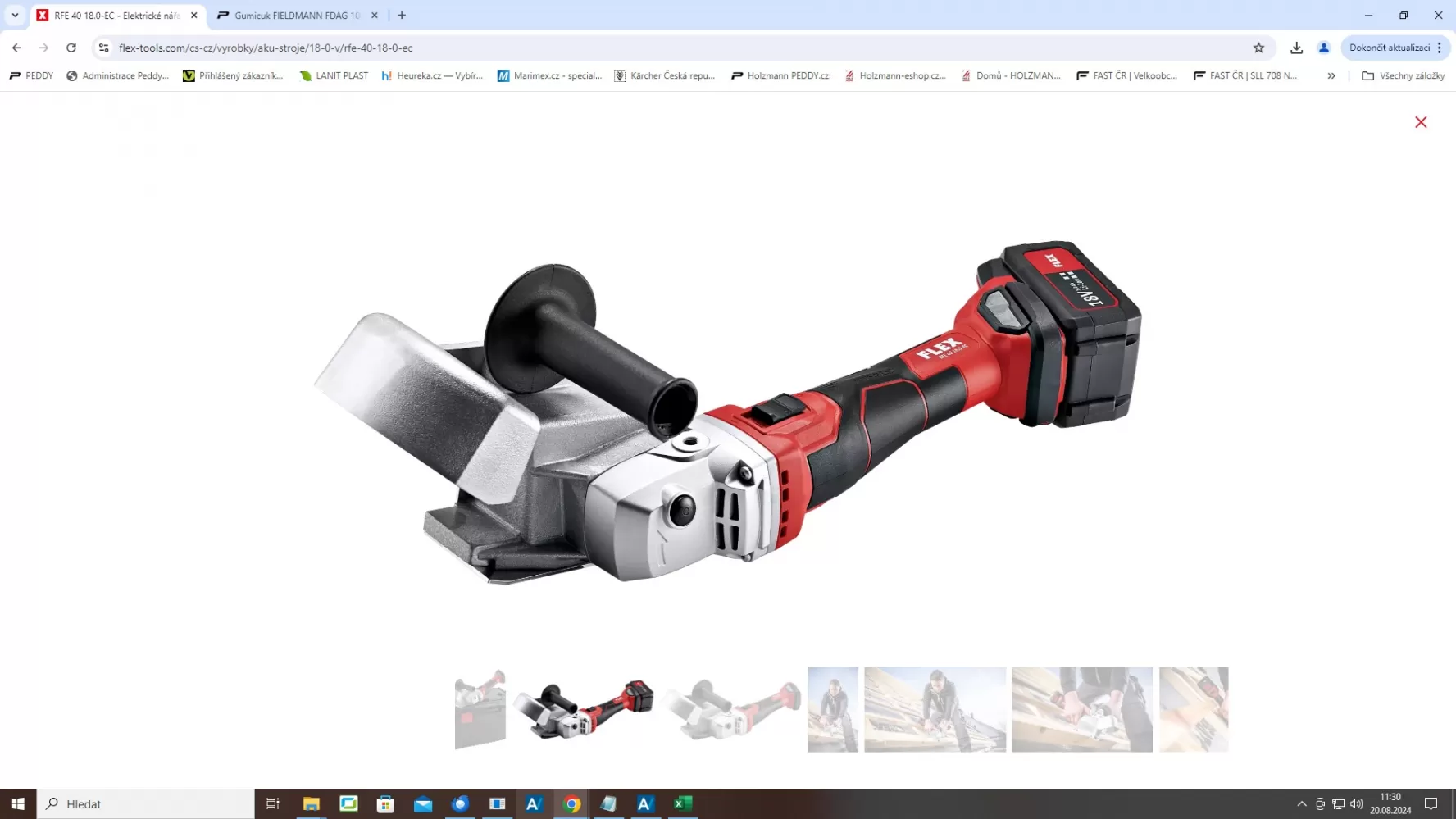The height and width of the screenshot is (819, 1456).
Task: Open PEDDY bookmark
Action: (31, 75)
